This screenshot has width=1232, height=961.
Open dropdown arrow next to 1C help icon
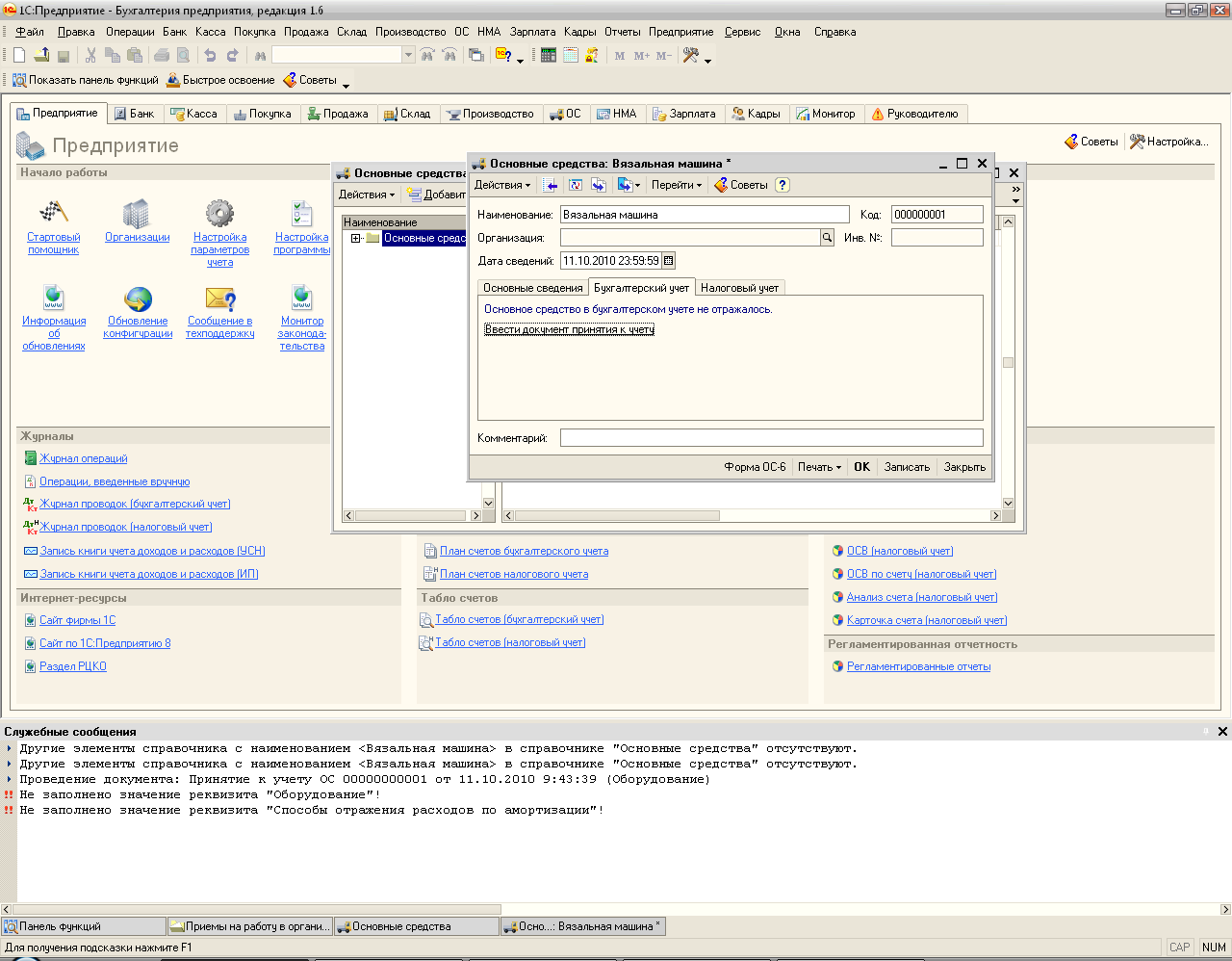pyautogui.click(x=521, y=60)
